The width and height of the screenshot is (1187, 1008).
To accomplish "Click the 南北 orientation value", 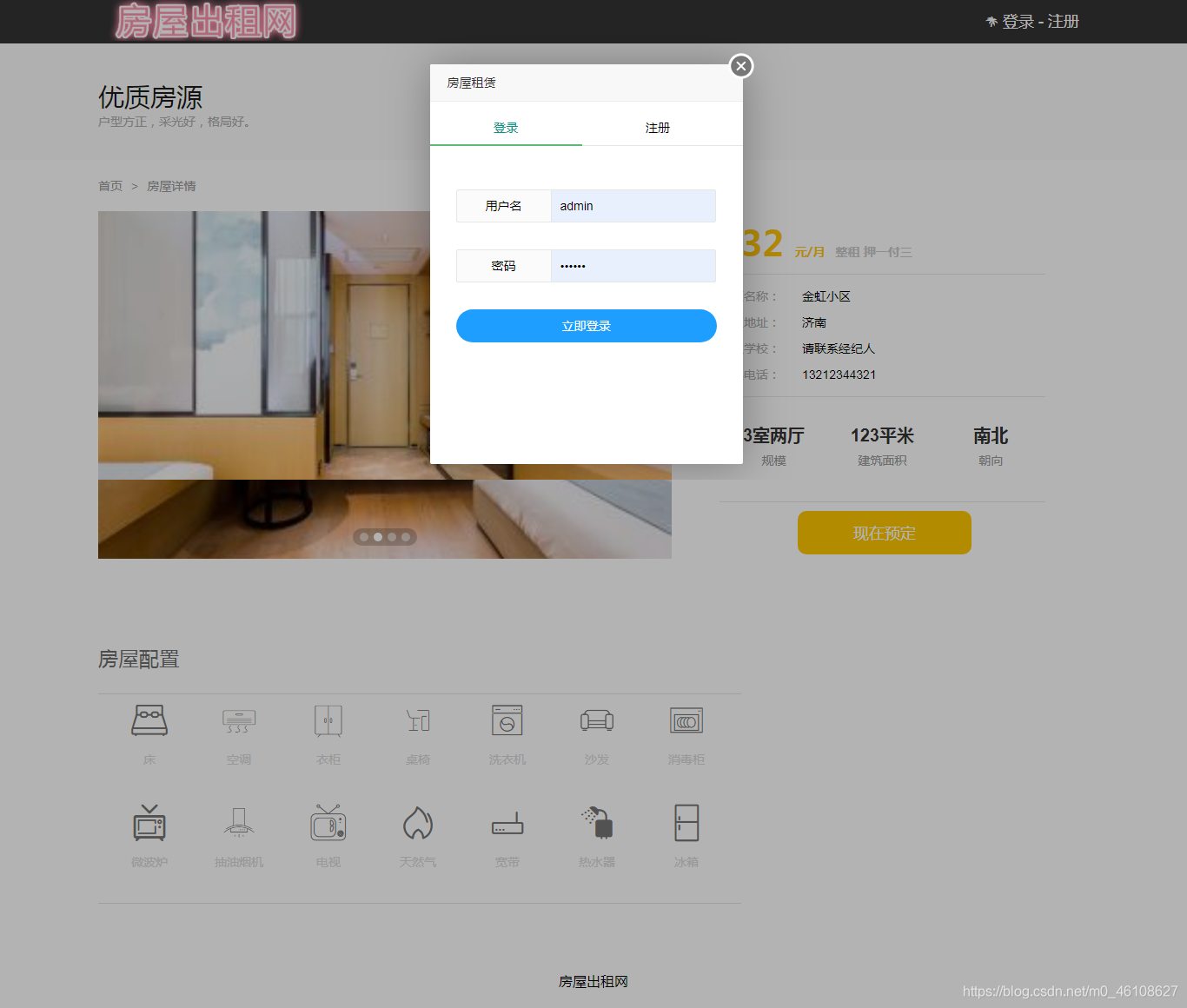I will coord(991,435).
